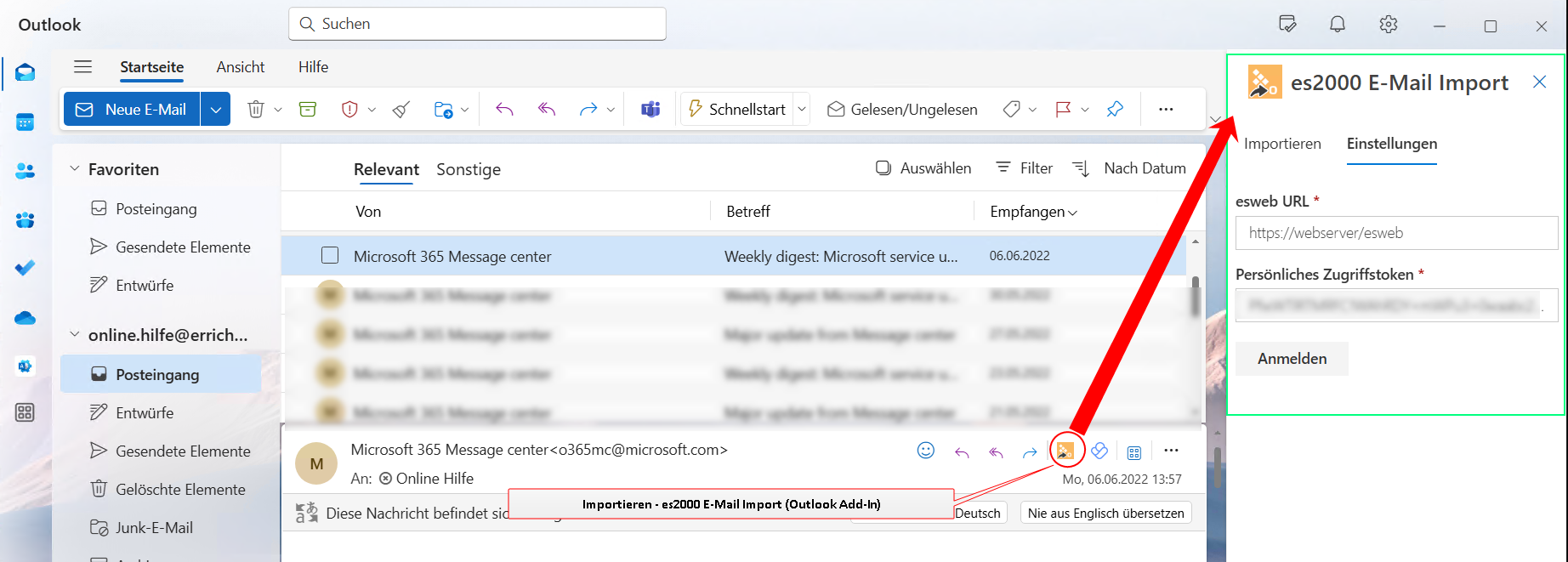This screenshot has height=562, width=1568.
Task: Open the People contacts icon in sidebar
Action: (26, 171)
